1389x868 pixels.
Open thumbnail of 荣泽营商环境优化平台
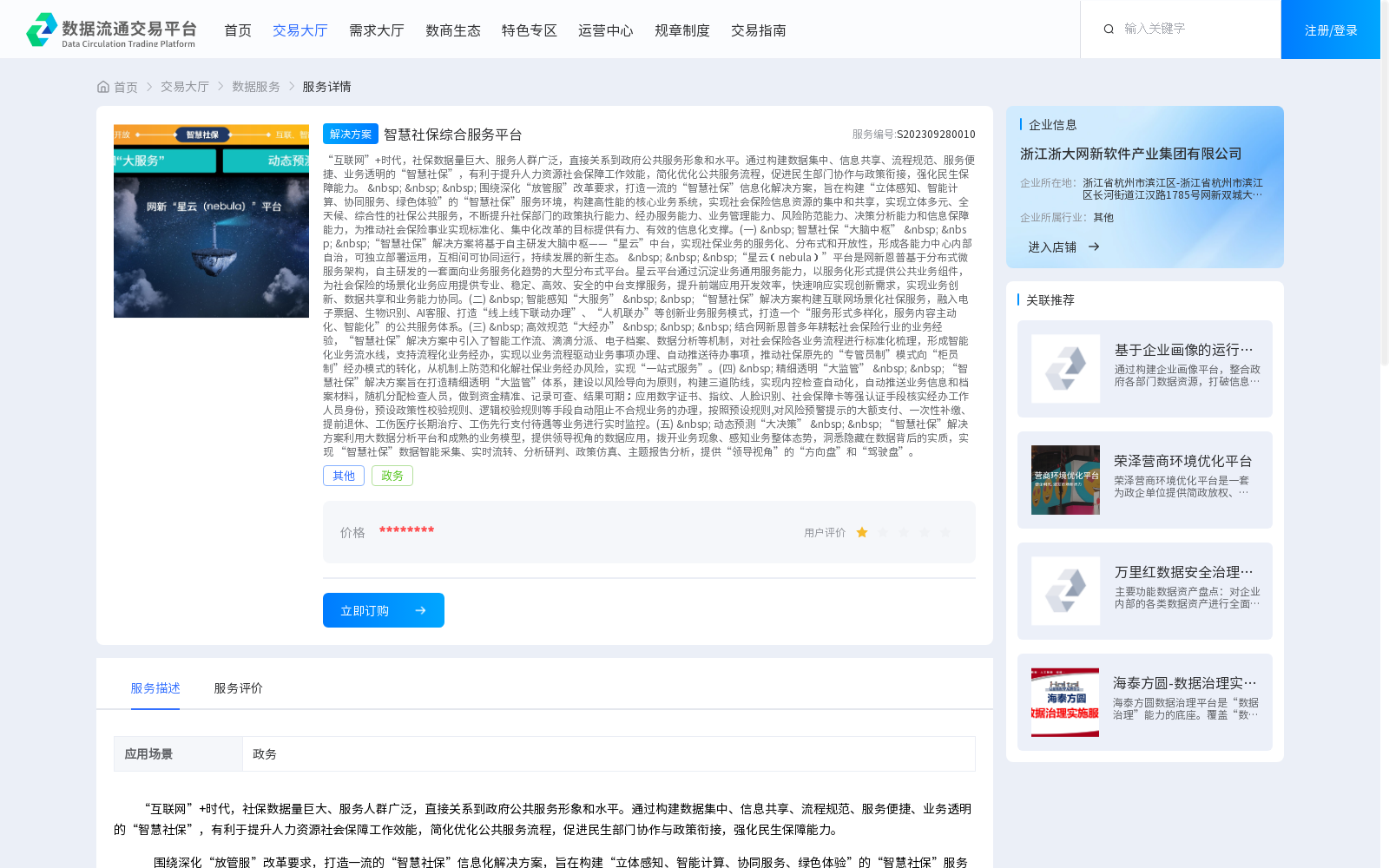[x=1065, y=480]
